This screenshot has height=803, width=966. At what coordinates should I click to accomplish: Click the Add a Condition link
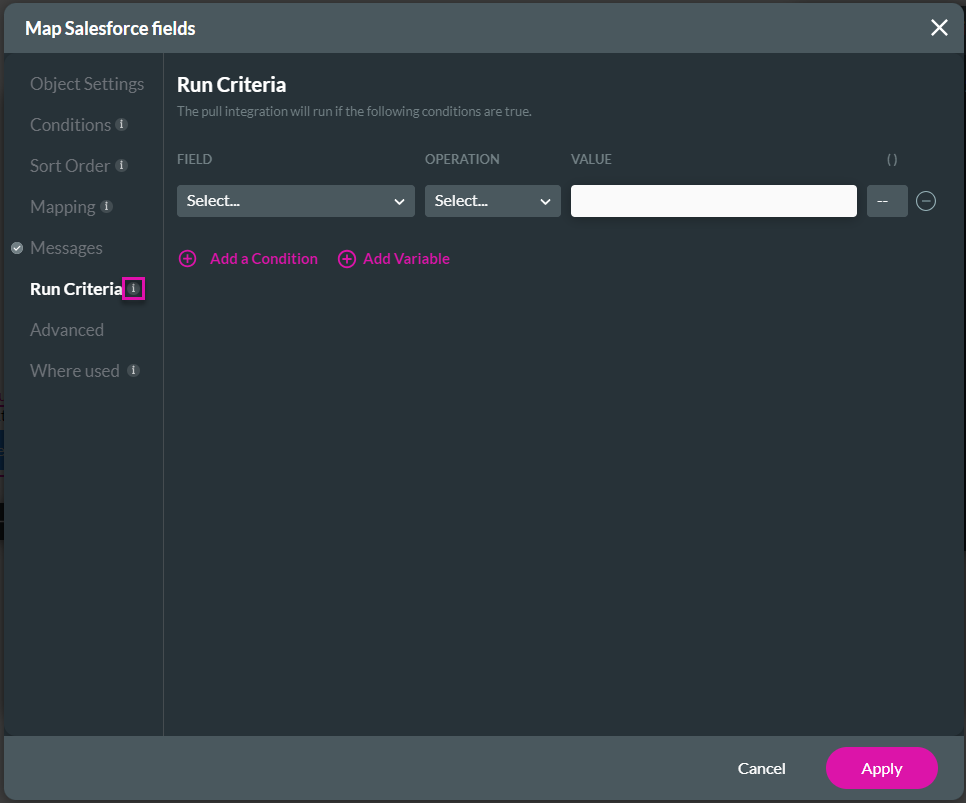click(264, 259)
